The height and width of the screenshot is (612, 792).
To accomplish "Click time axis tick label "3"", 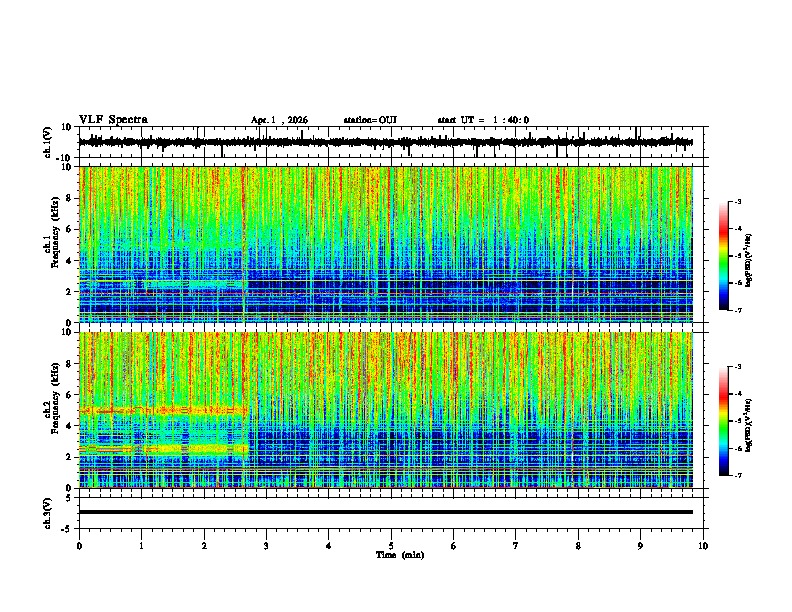I will click(x=266, y=546).
